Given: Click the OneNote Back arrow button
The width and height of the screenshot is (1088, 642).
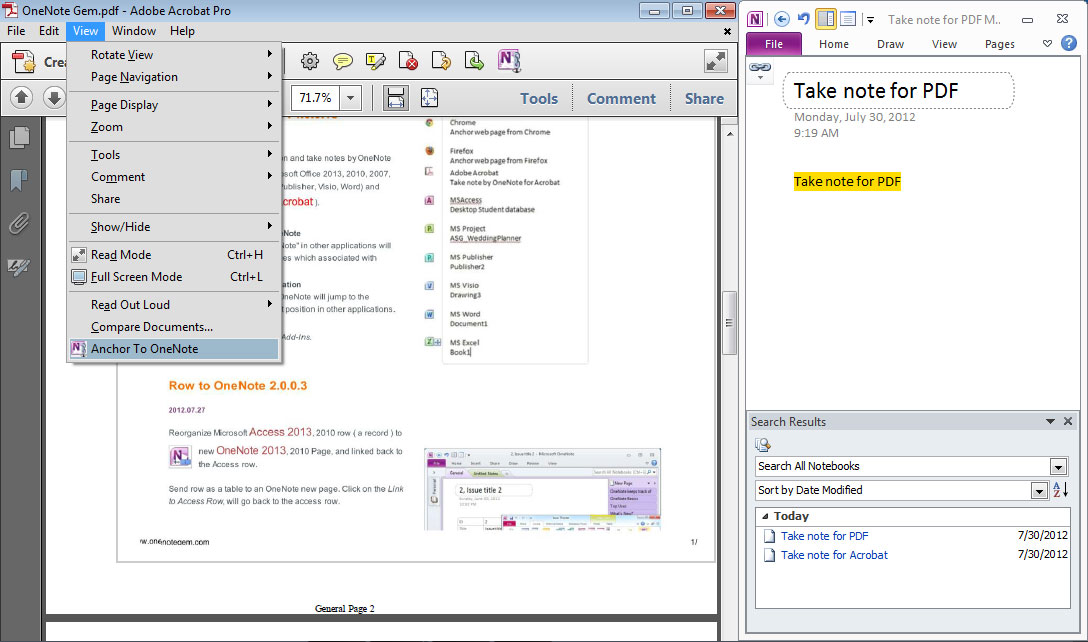Looking at the screenshot, I should (782, 19).
